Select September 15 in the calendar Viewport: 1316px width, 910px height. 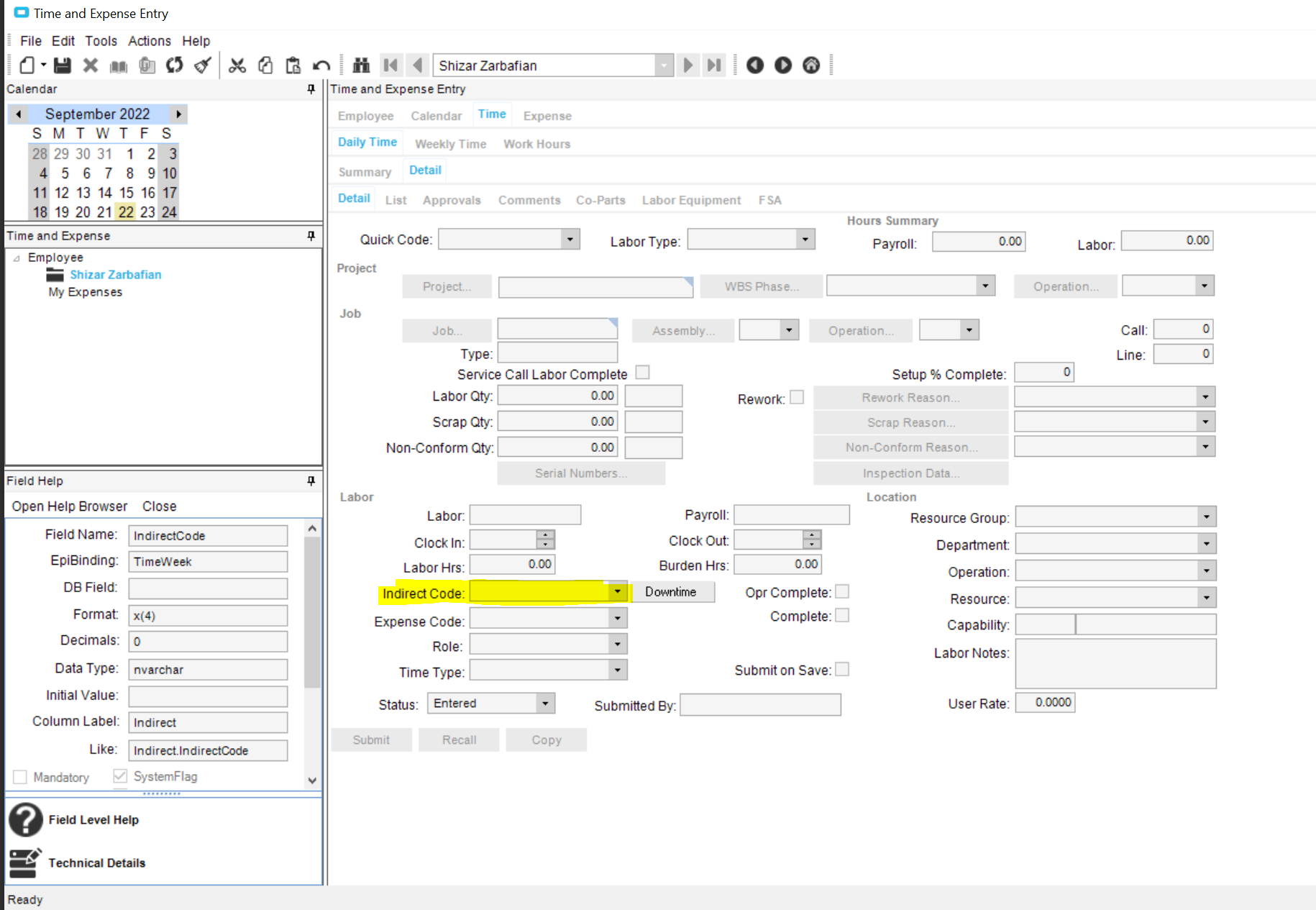(x=127, y=193)
